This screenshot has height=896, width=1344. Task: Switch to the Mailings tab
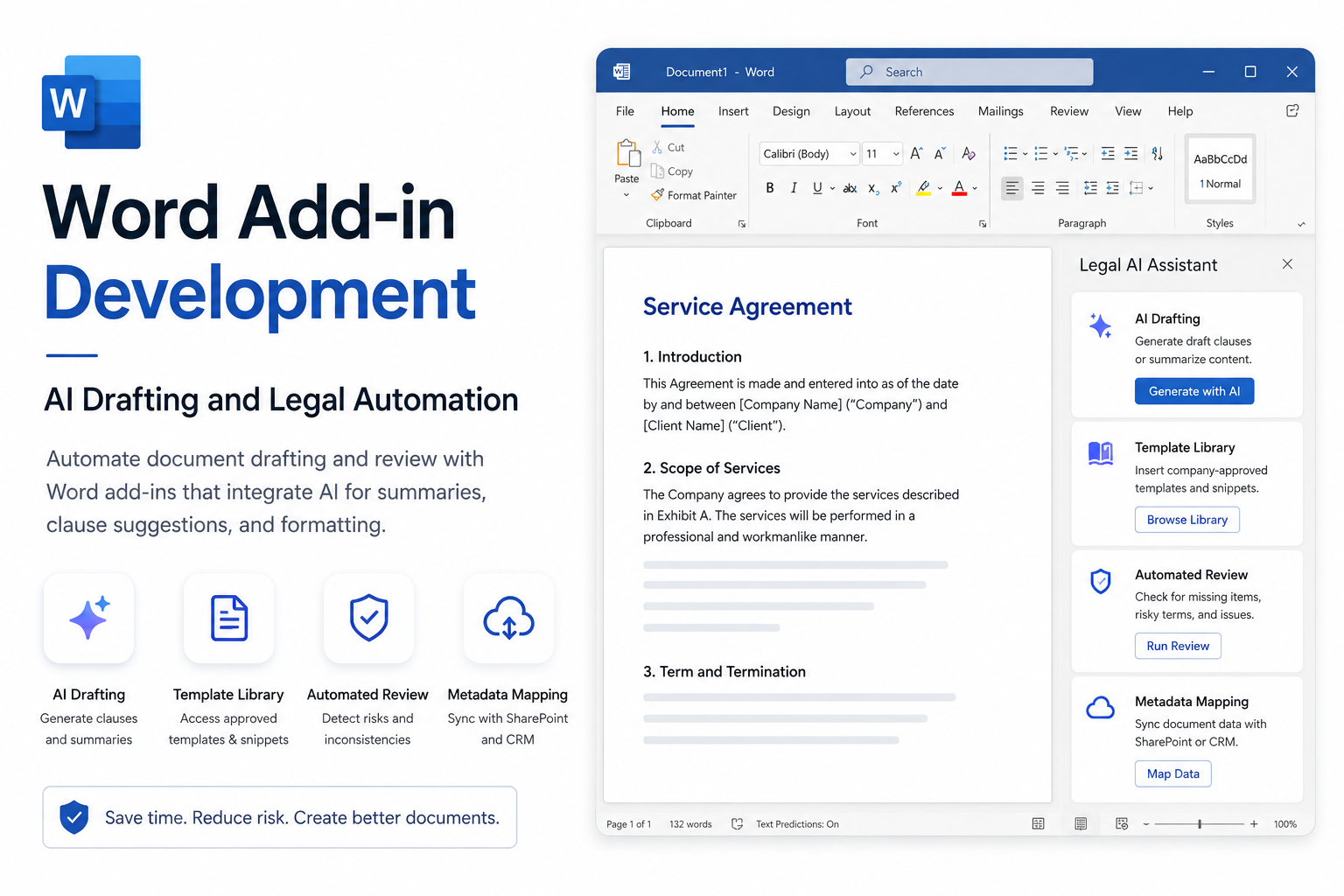1000,111
